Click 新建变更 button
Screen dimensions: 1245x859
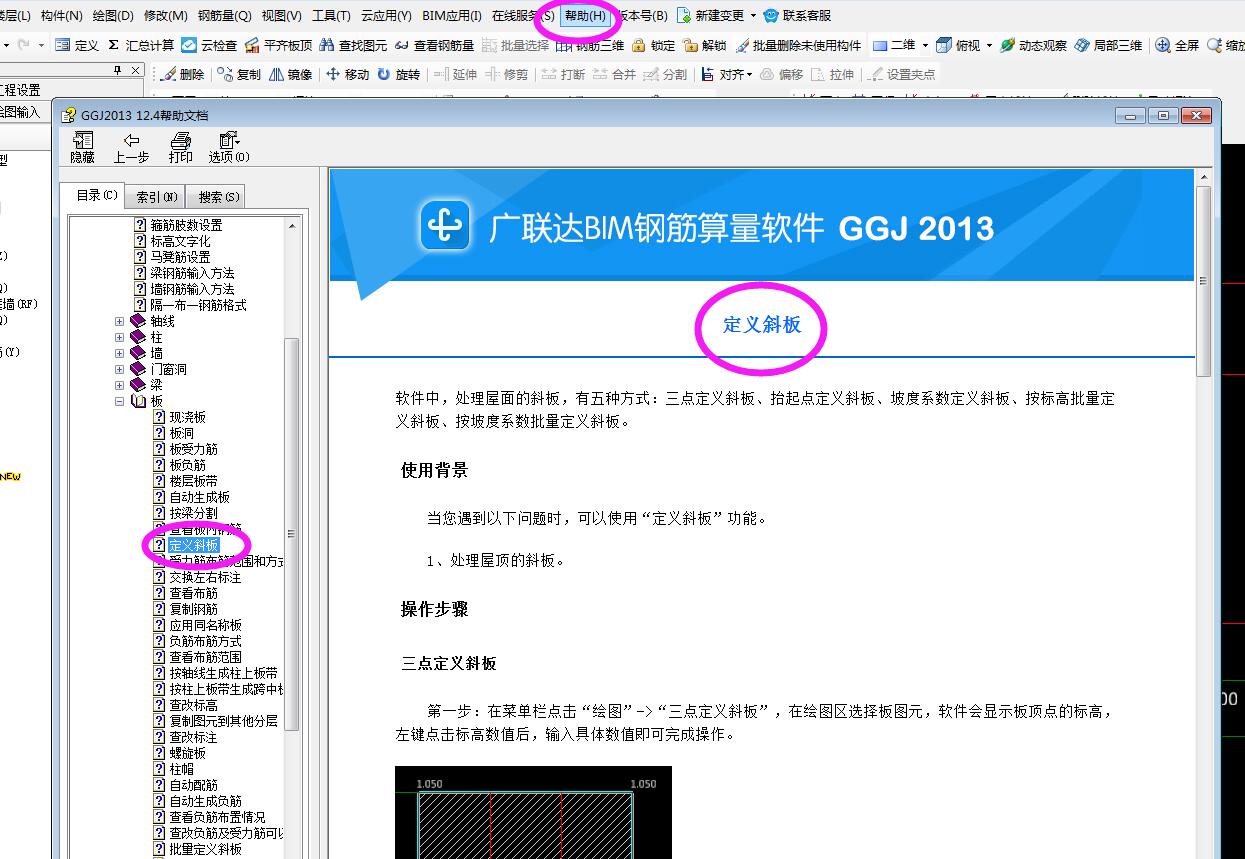pos(711,16)
